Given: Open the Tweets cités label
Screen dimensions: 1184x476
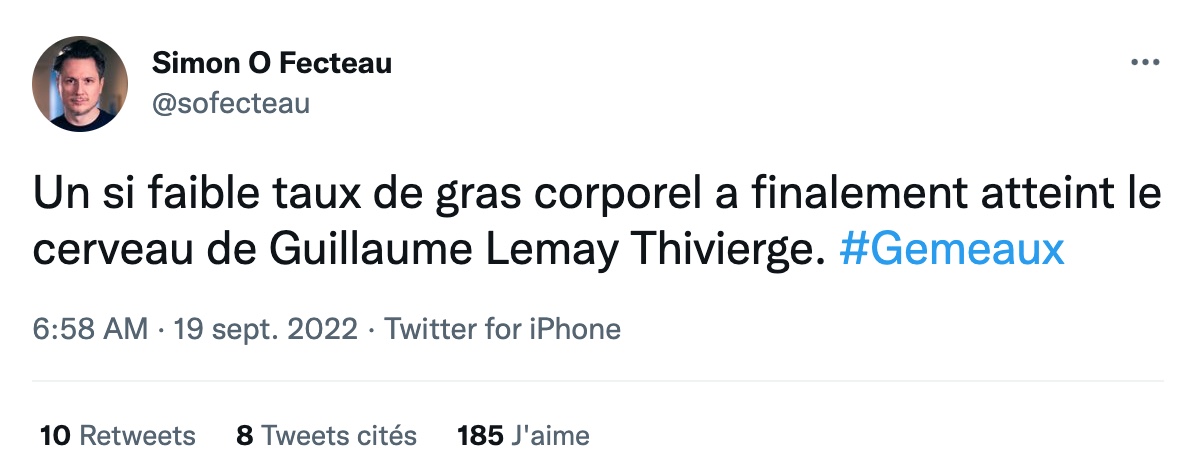Looking at the screenshot, I should click(x=339, y=436).
